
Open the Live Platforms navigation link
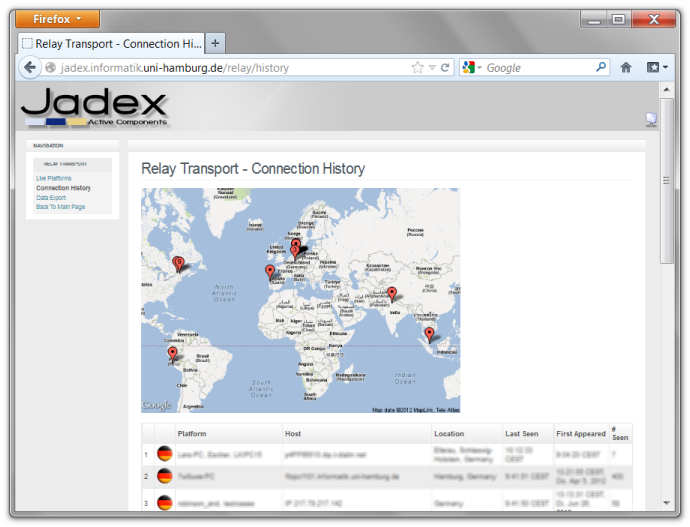coord(54,178)
